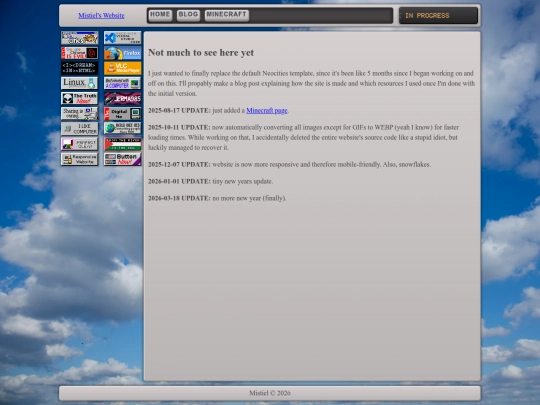Viewport: 540px width, 405px height.
Task: Click the 'Mistiel © 2026' footer text
Action: pos(270,393)
